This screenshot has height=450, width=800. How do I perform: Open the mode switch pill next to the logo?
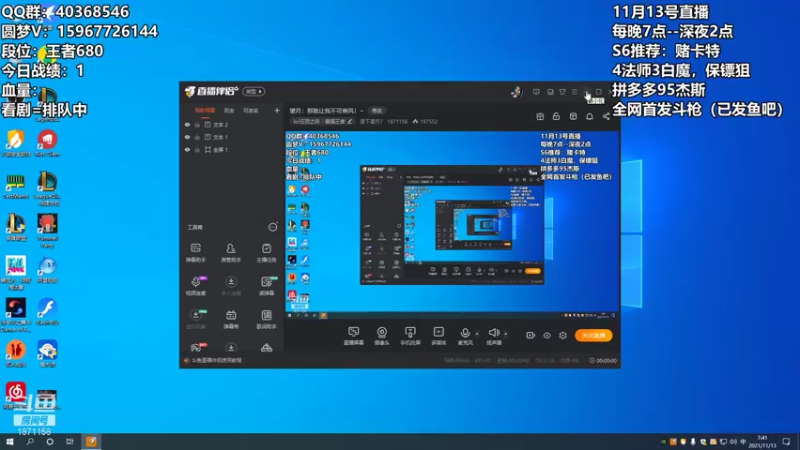click(x=254, y=91)
